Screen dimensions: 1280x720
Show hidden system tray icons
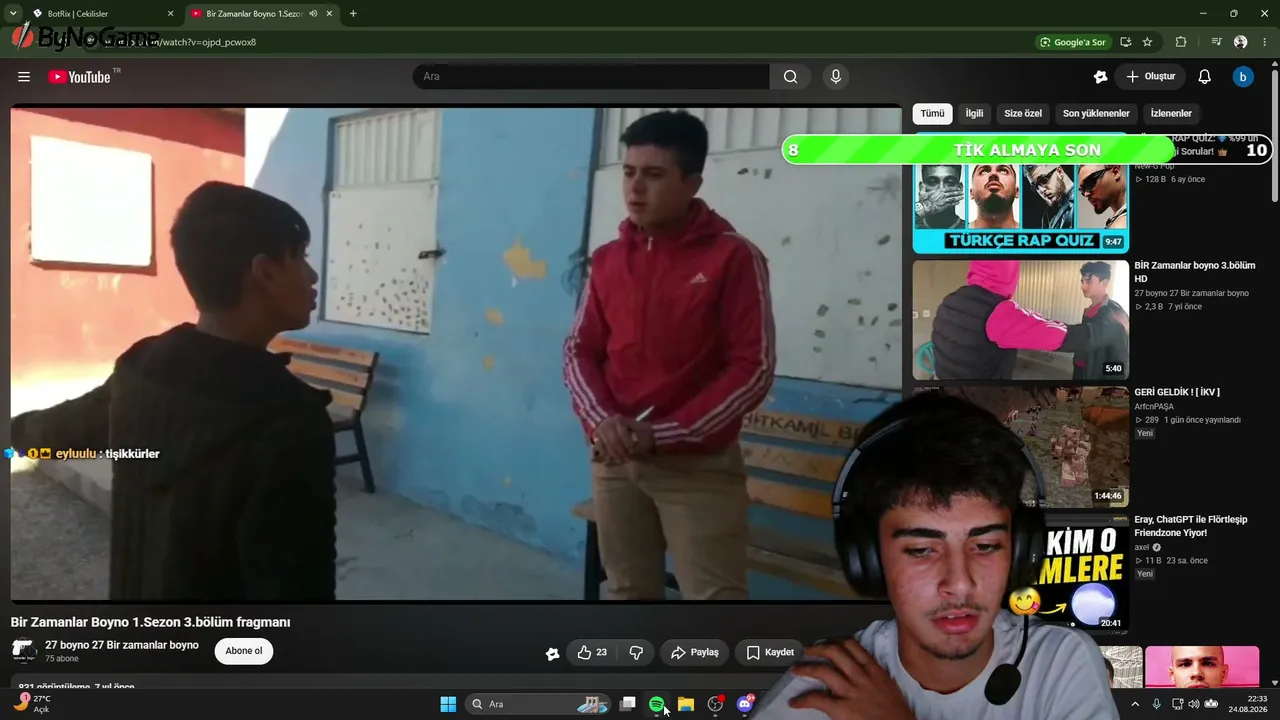click(x=1134, y=704)
